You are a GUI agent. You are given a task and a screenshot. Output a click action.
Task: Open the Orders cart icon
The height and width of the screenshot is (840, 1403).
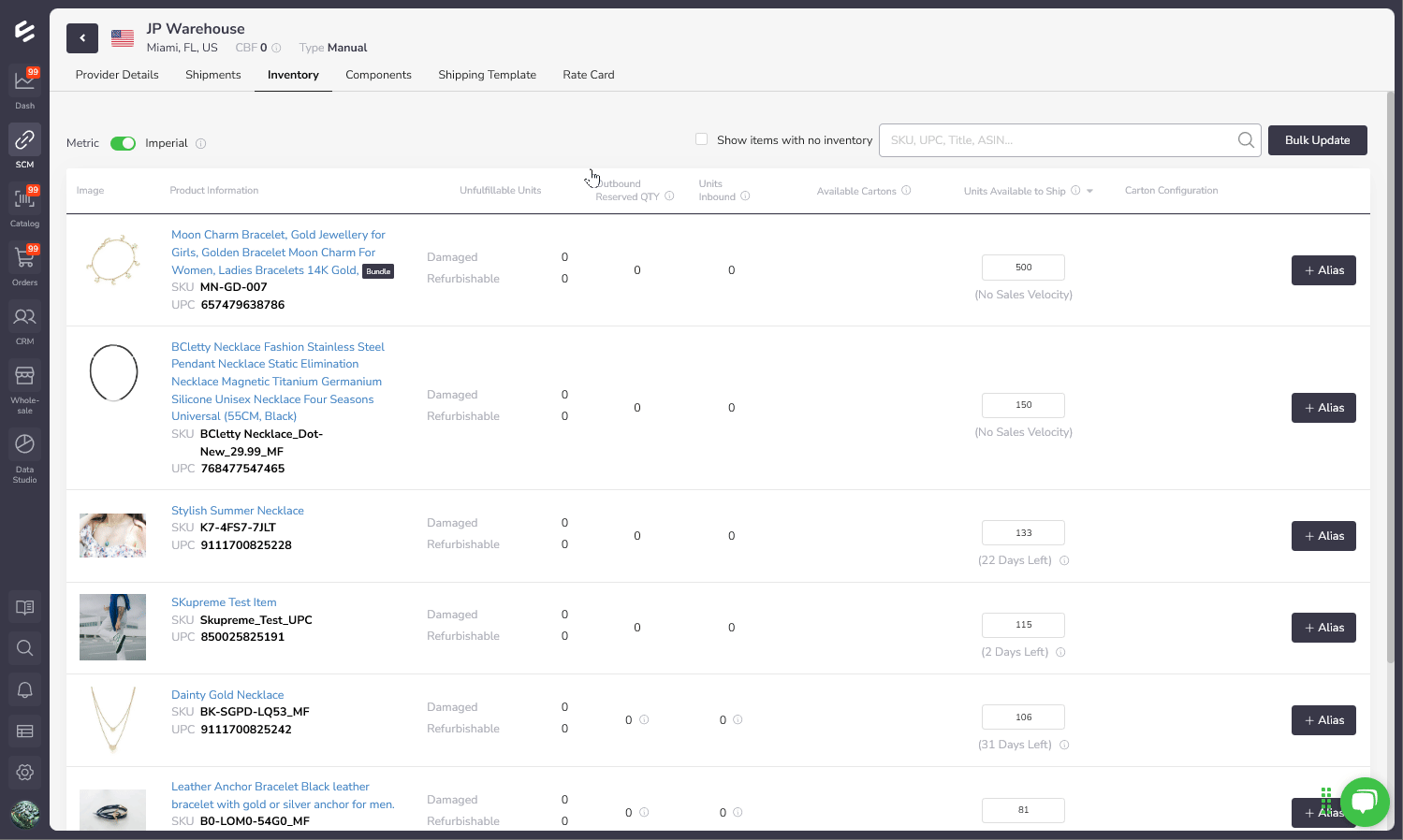[x=24, y=259]
